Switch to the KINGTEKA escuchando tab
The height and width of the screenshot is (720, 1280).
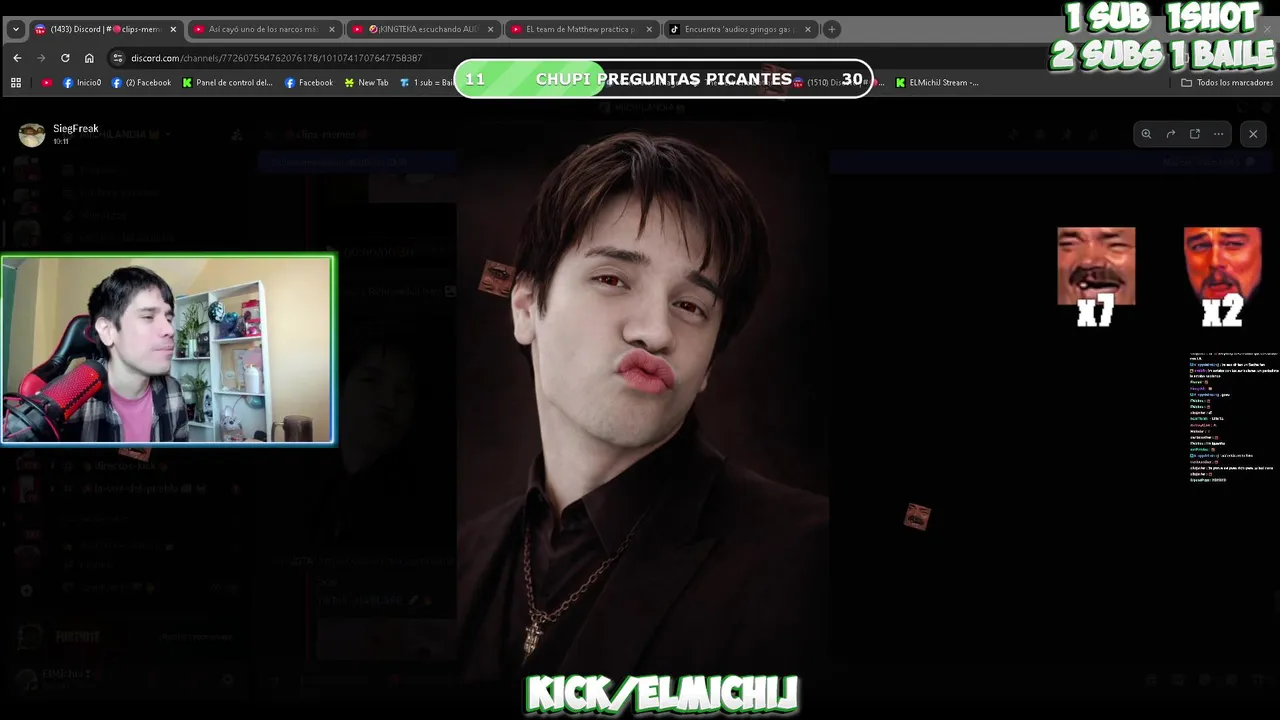click(x=423, y=29)
